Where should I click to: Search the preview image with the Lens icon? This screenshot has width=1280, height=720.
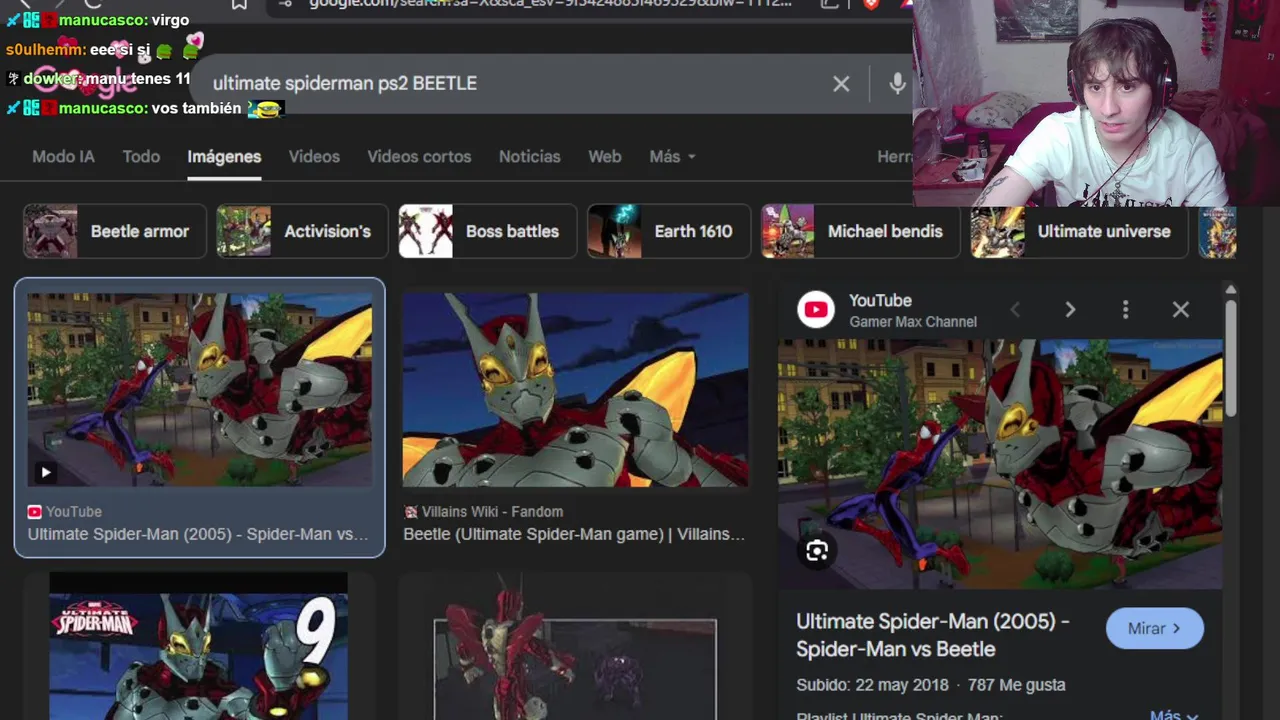(x=817, y=551)
